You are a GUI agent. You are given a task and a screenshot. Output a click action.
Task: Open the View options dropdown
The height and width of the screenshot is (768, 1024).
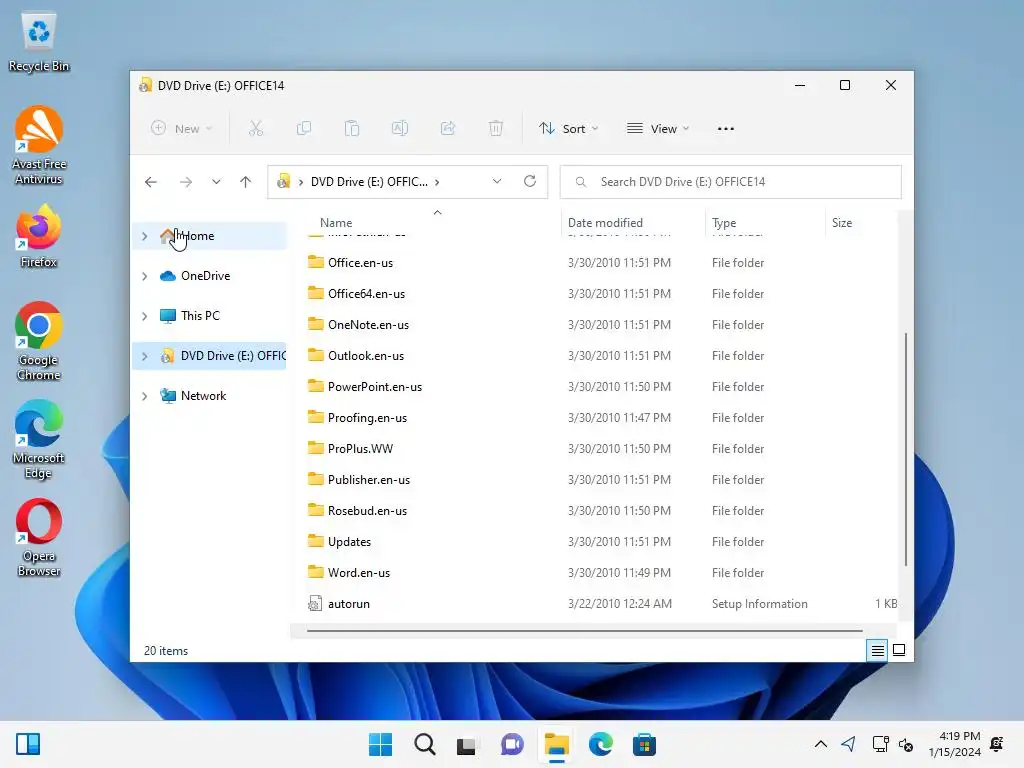click(658, 129)
